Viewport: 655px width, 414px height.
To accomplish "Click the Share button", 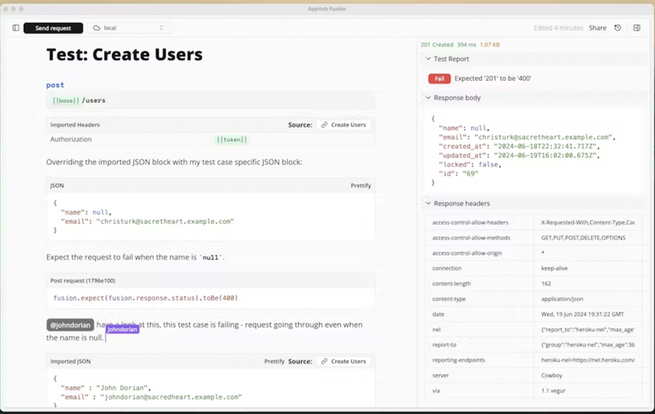I will [597, 28].
